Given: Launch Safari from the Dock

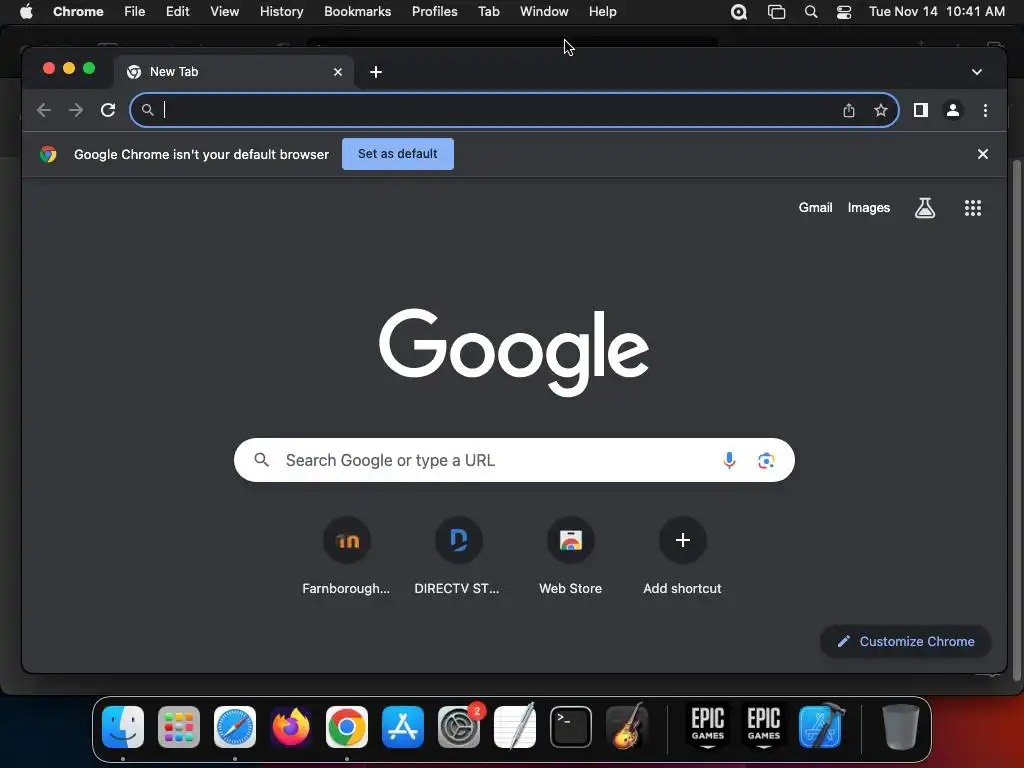Looking at the screenshot, I should [234, 727].
